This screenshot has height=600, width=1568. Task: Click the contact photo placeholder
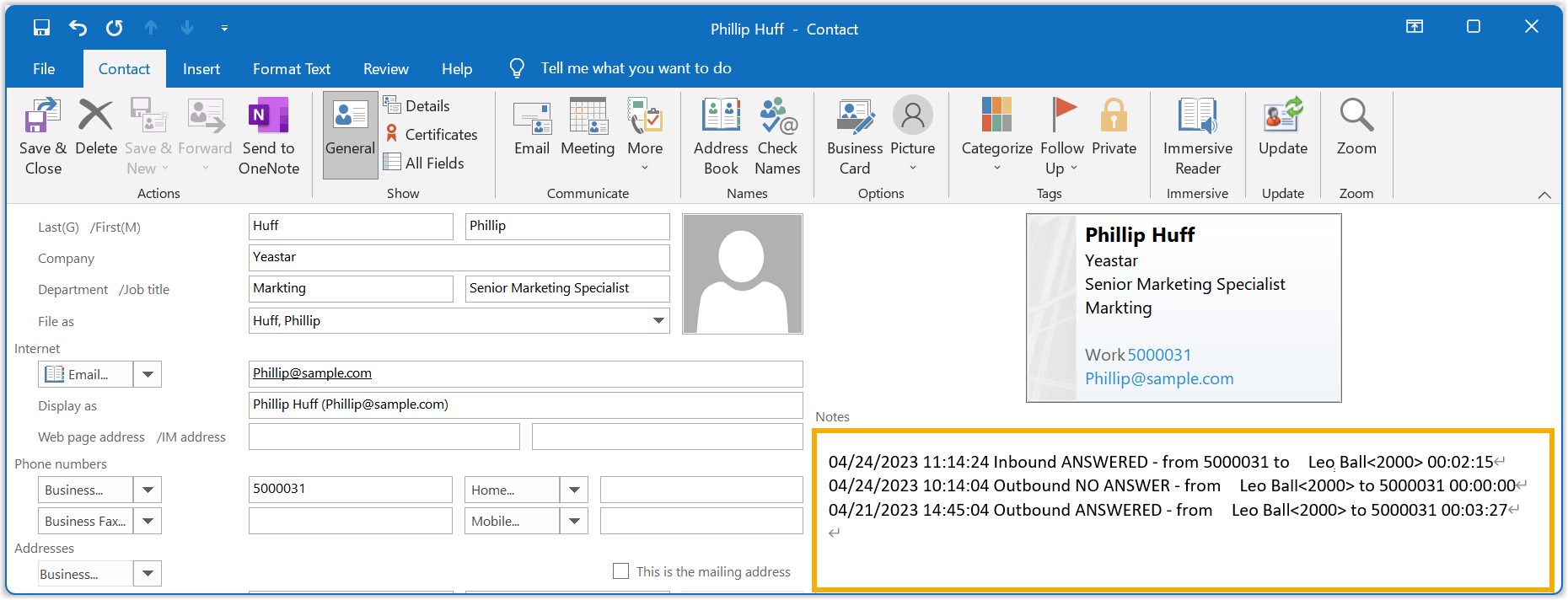click(x=743, y=274)
